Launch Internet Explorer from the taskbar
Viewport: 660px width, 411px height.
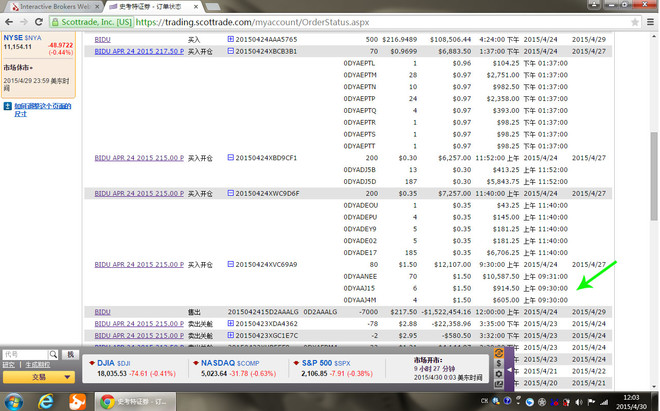tap(45, 401)
